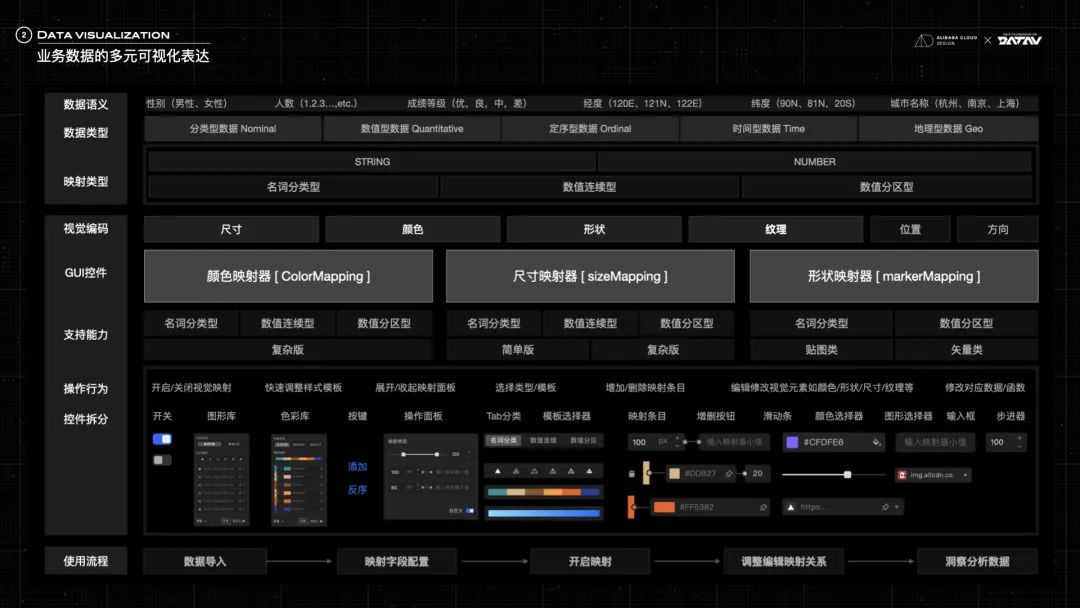Expand the https shape selector dropdown arrow
Viewport: 1080px width, 608px height.
(897, 507)
